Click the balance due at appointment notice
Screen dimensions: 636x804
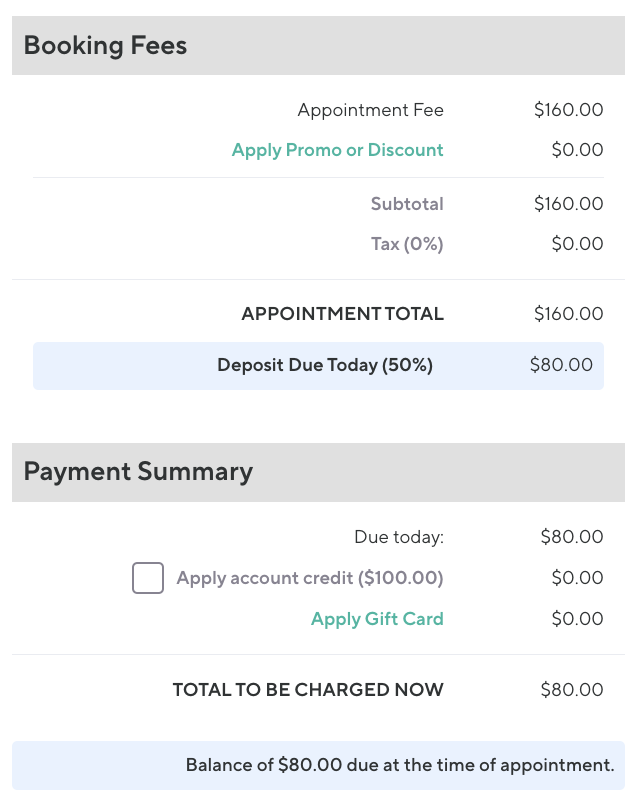tap(399, 765)
